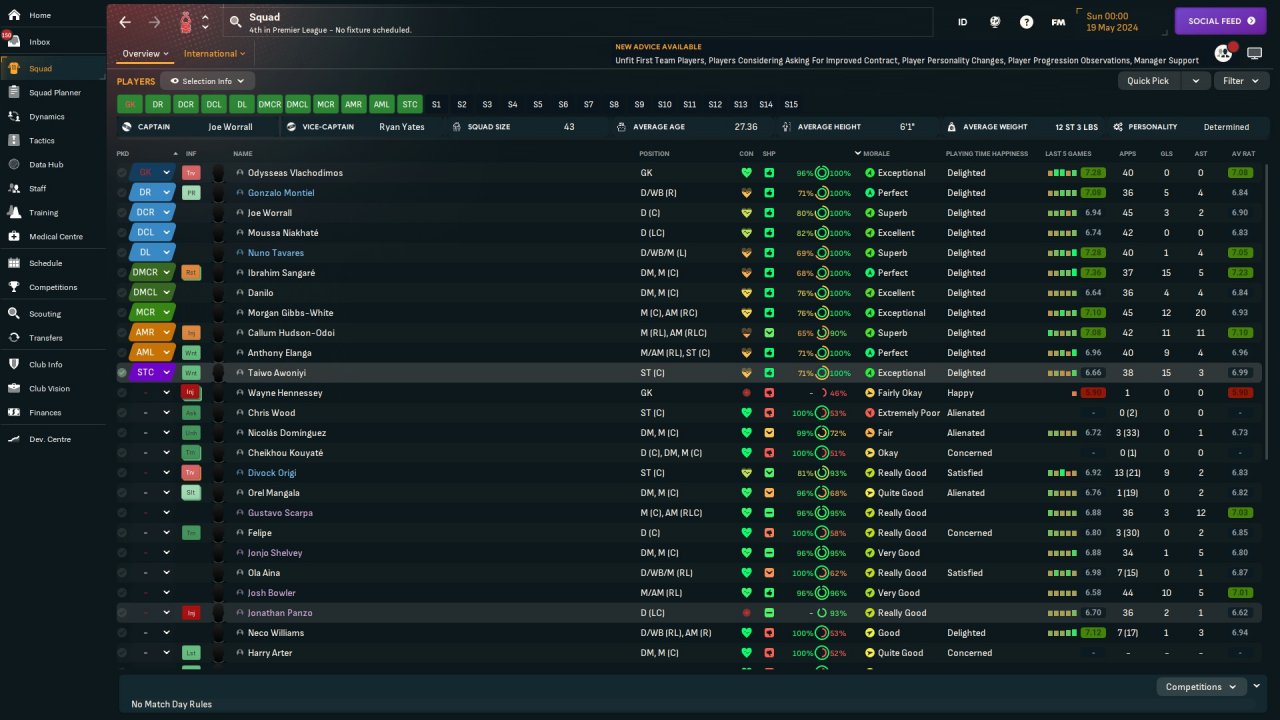The image size is (1280, 720).
Task: Click the Dev. Centre icon
Action: 14,439
